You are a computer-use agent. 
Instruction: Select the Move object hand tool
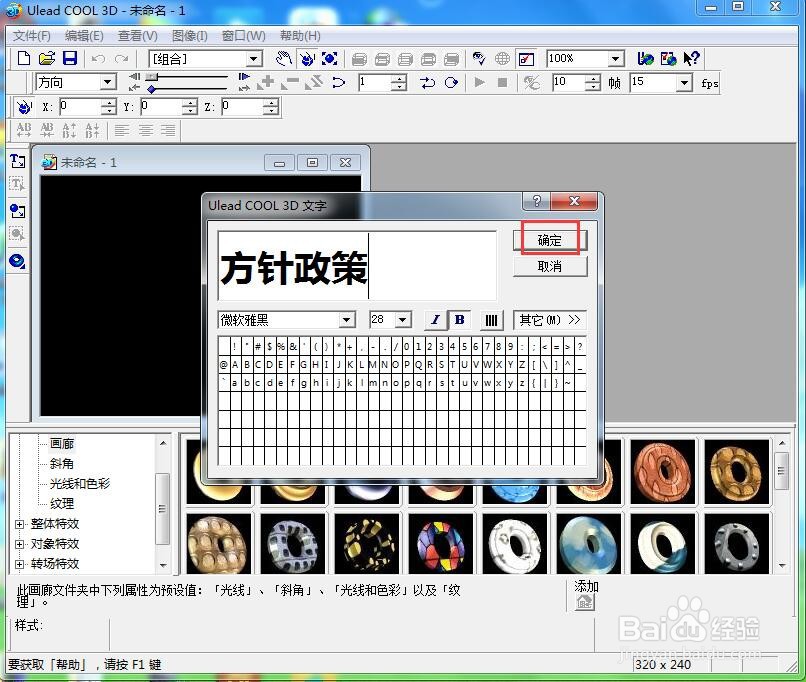tap(283, 59)
